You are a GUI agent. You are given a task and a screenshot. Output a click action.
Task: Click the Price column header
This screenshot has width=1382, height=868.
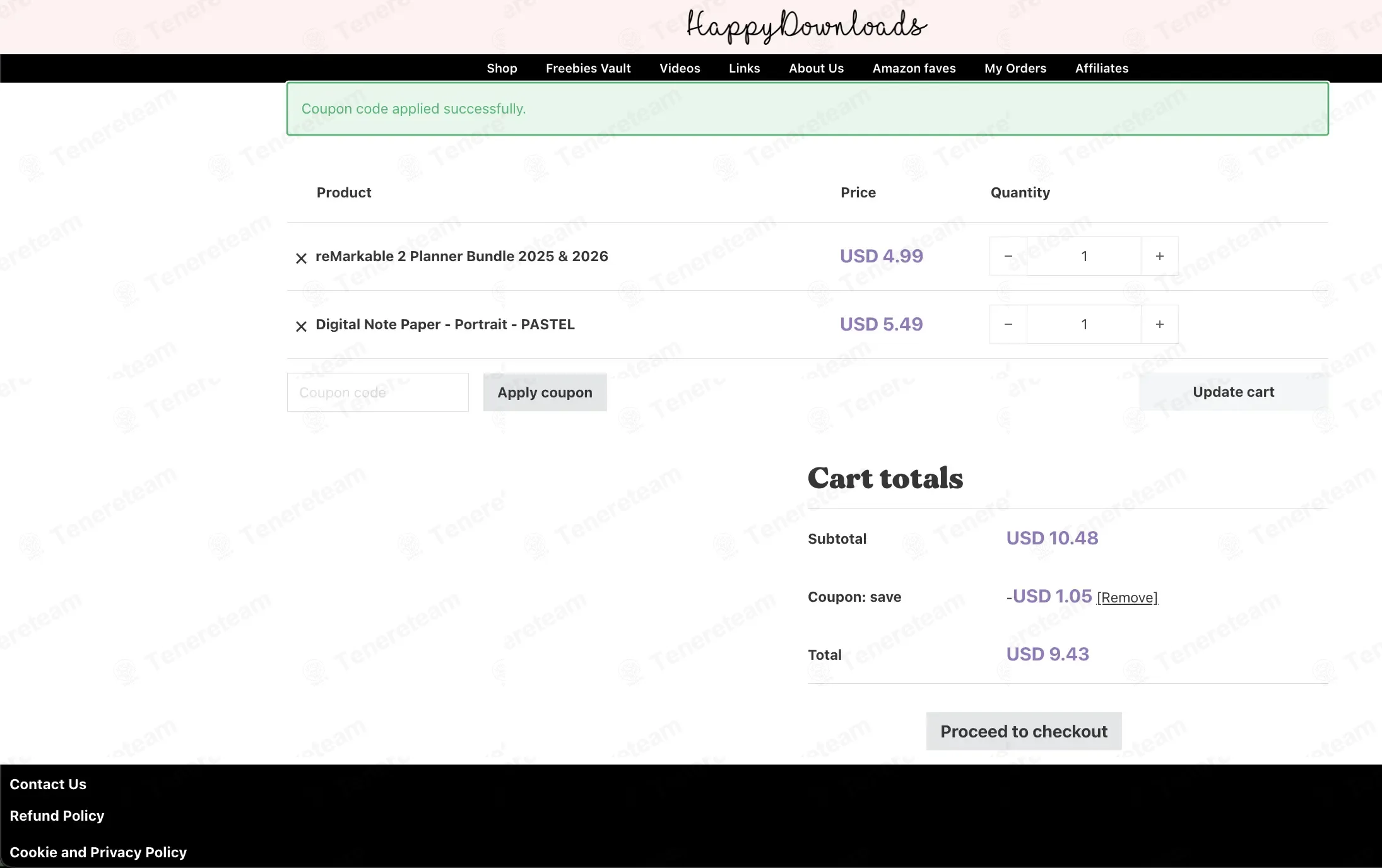(858, 192)
